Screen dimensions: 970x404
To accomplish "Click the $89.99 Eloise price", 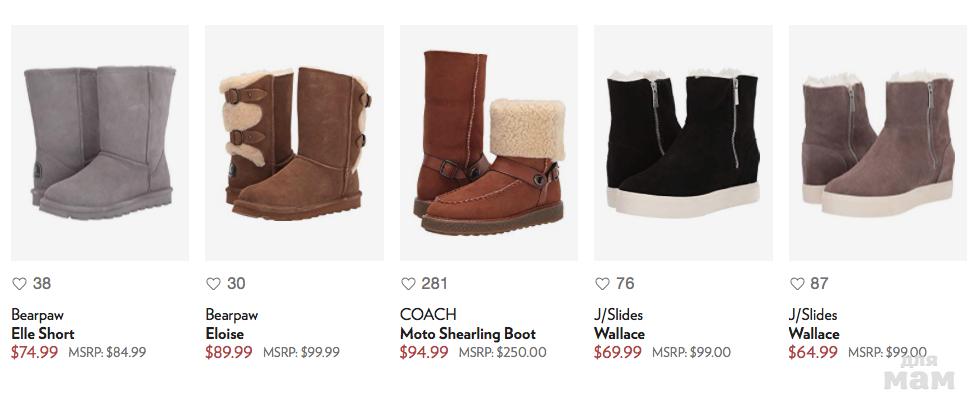I will point(230,352).
